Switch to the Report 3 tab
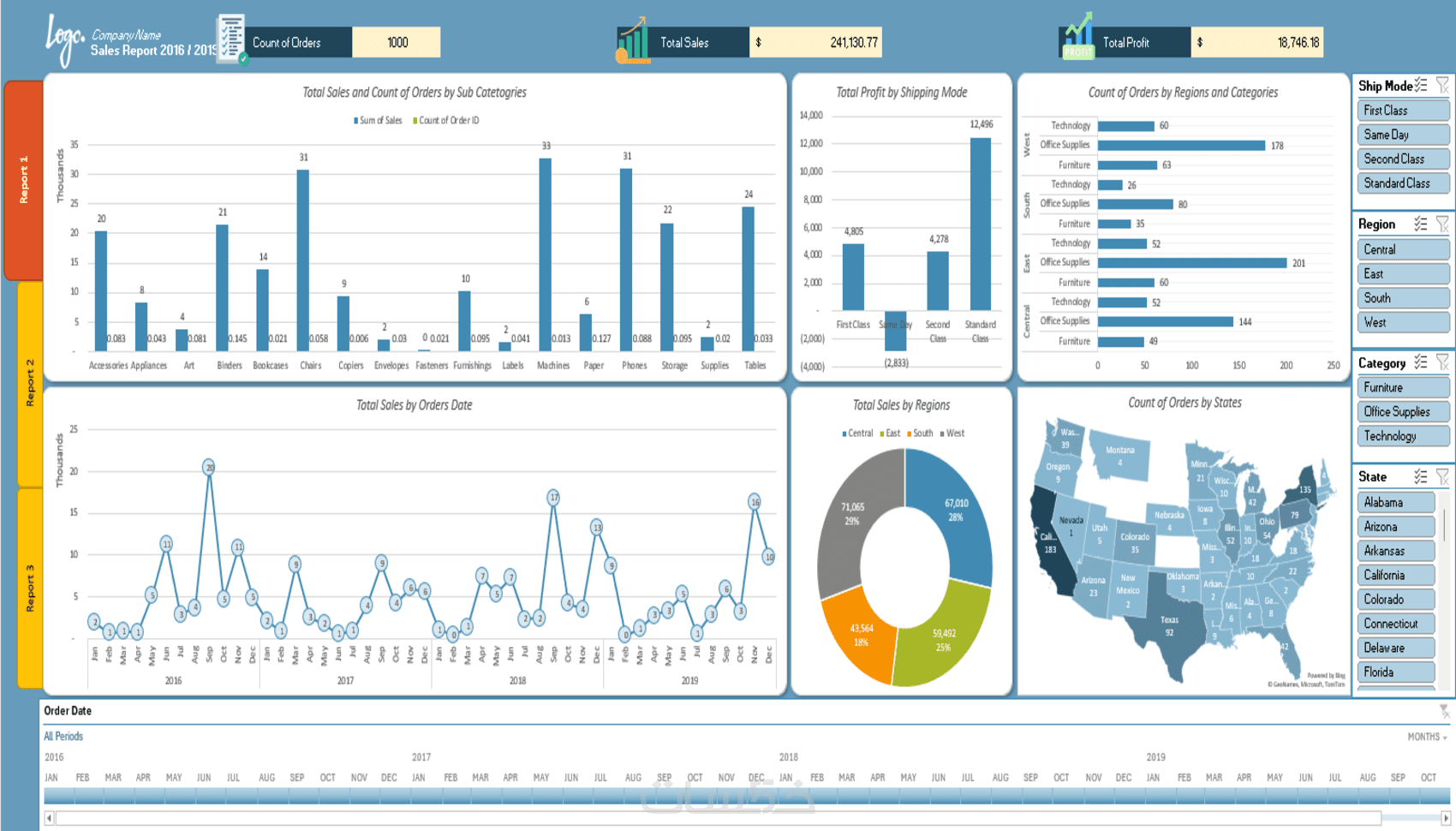This screenshot has height=831, width=1456. click(29, 588)
